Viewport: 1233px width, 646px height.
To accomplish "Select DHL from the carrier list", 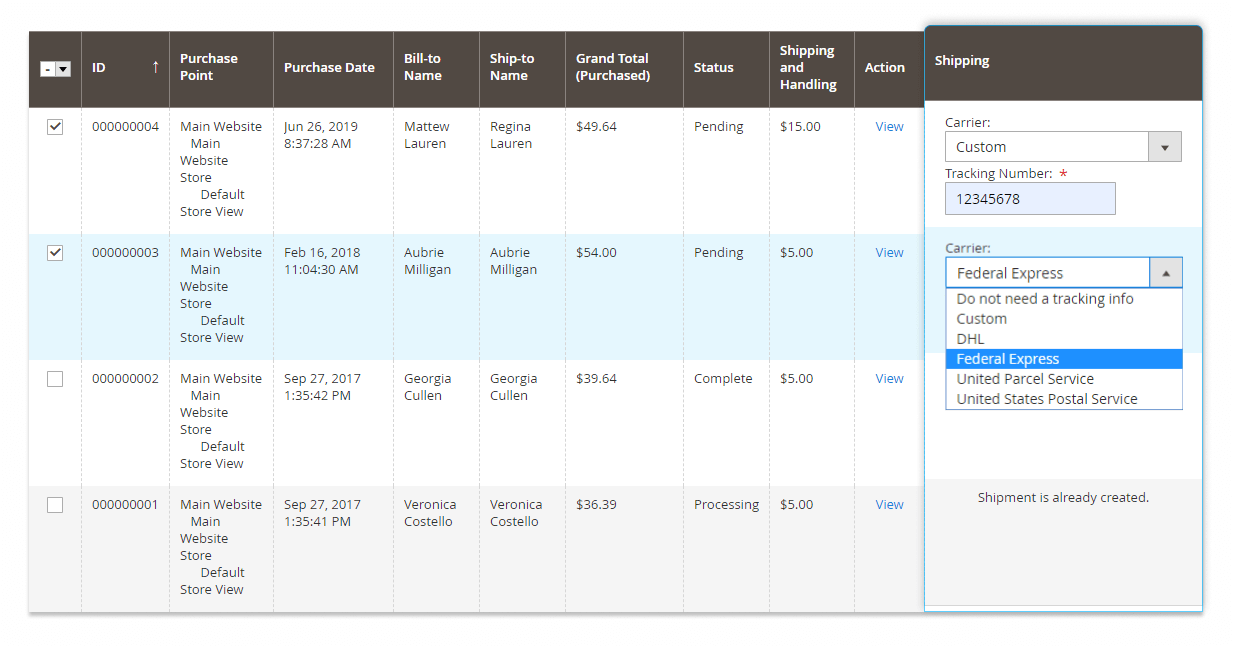I will [970, 339].
